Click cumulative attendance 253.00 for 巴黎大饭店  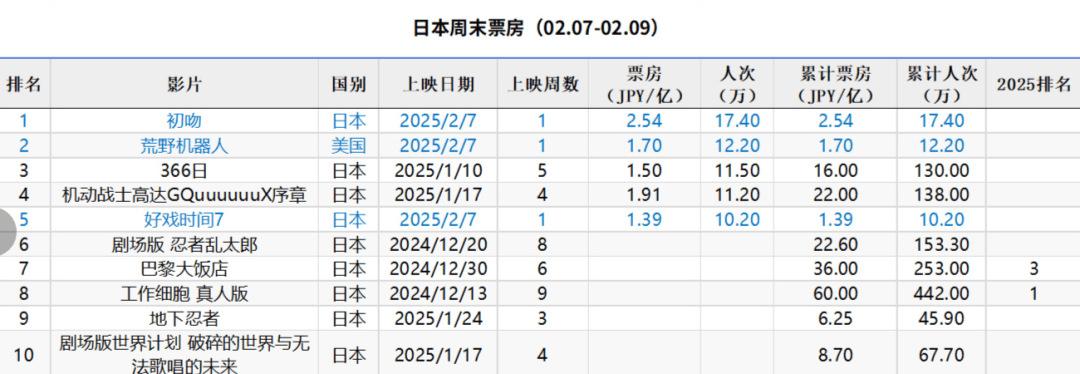coord(942,269)
